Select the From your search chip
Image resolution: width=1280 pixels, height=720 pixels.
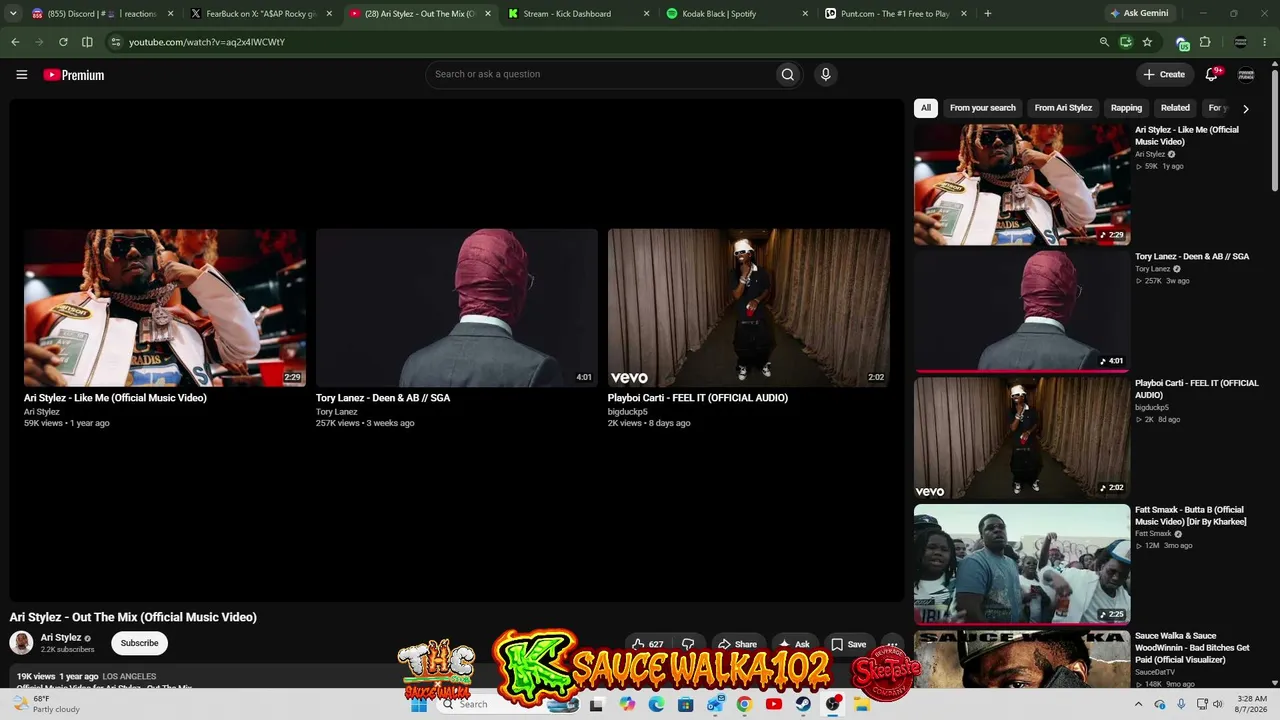tap(982, 108)
